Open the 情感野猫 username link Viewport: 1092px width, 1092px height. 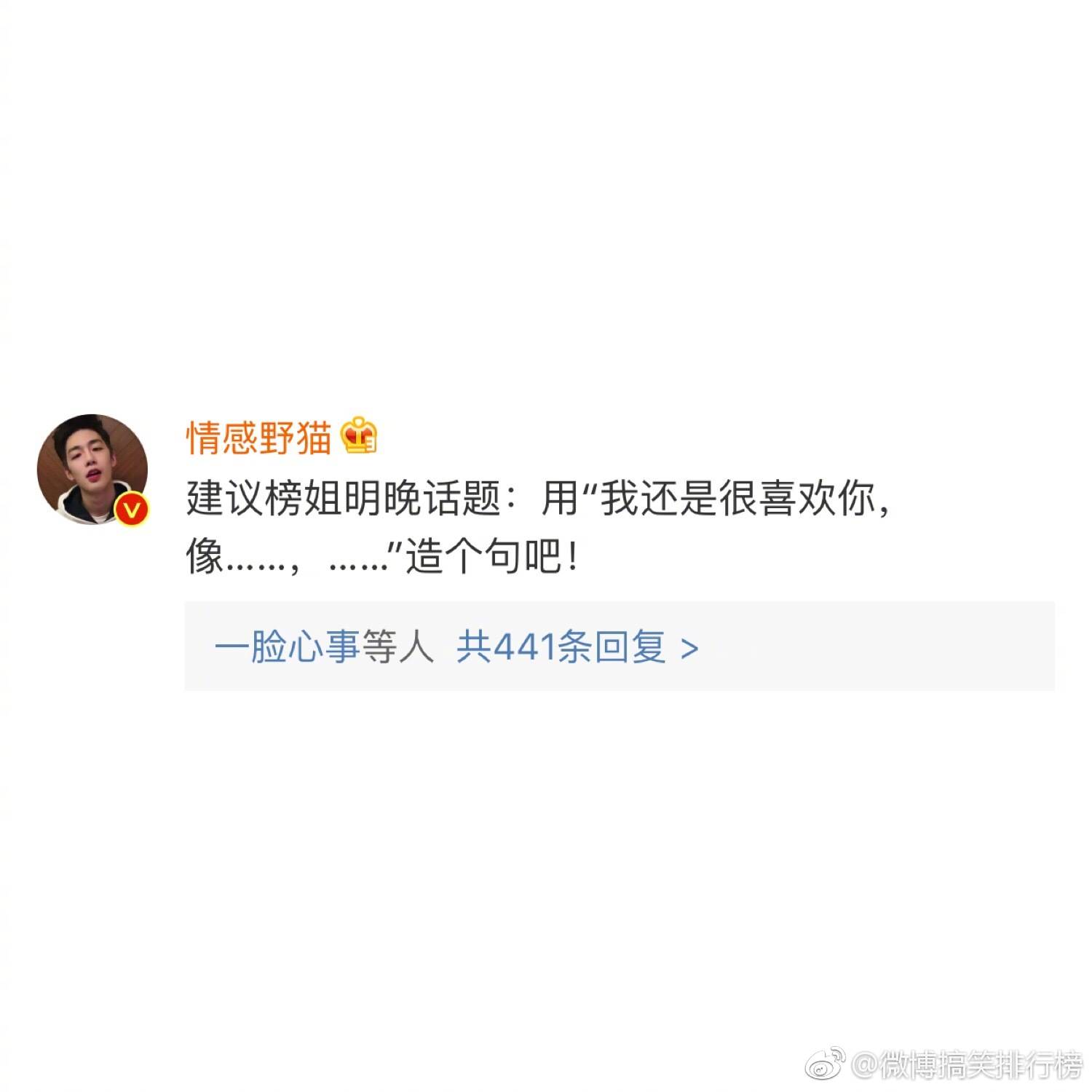tap(259, 438)
